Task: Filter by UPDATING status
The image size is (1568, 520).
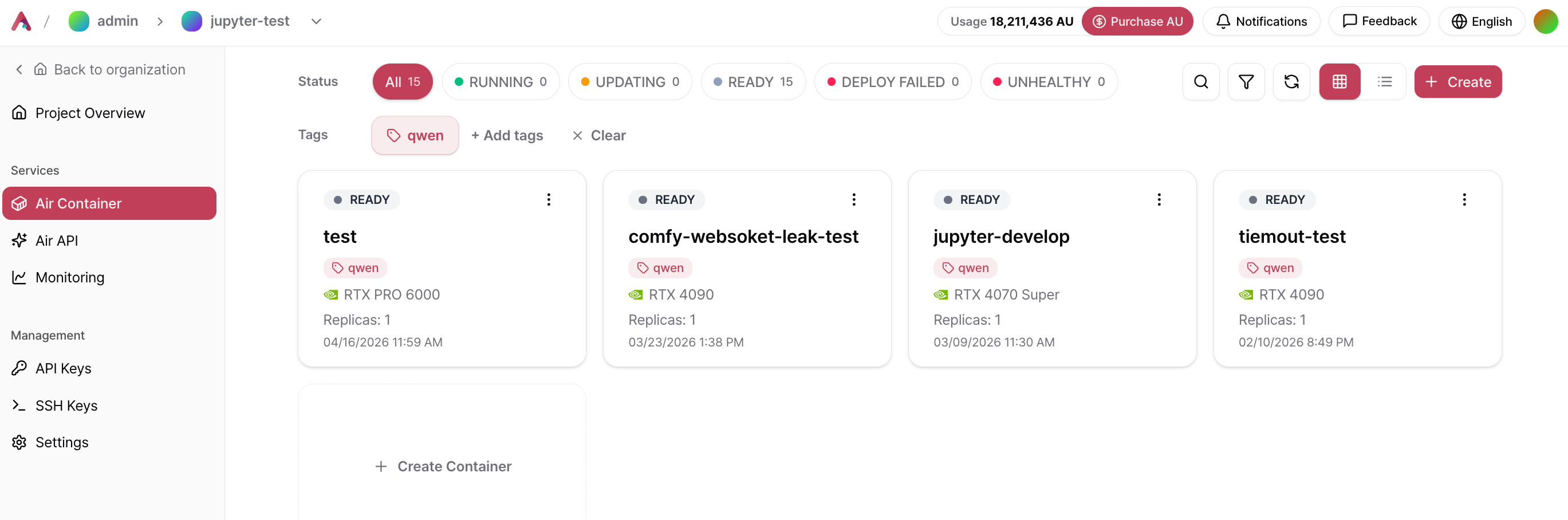Action: pos(630,81)
